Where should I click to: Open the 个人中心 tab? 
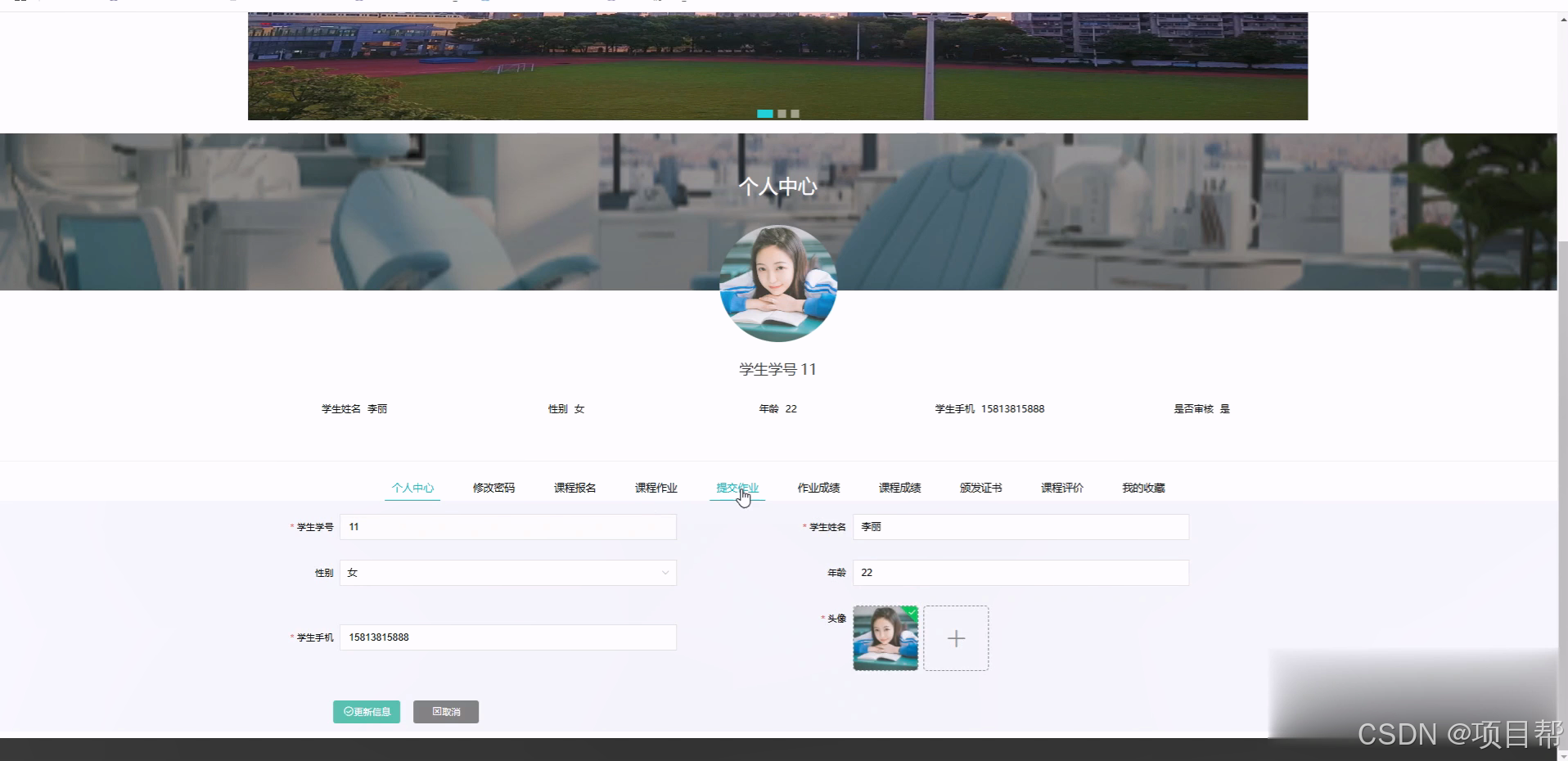[412, 488]
